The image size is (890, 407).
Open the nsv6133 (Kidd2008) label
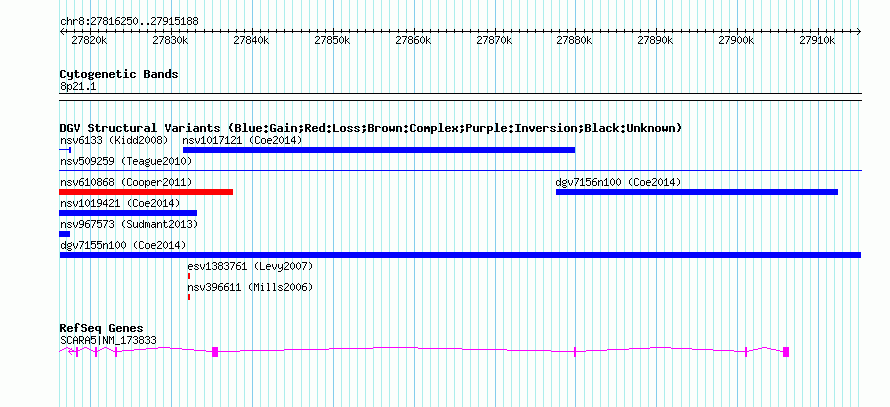pyautogui.click(x=114, y=140)
